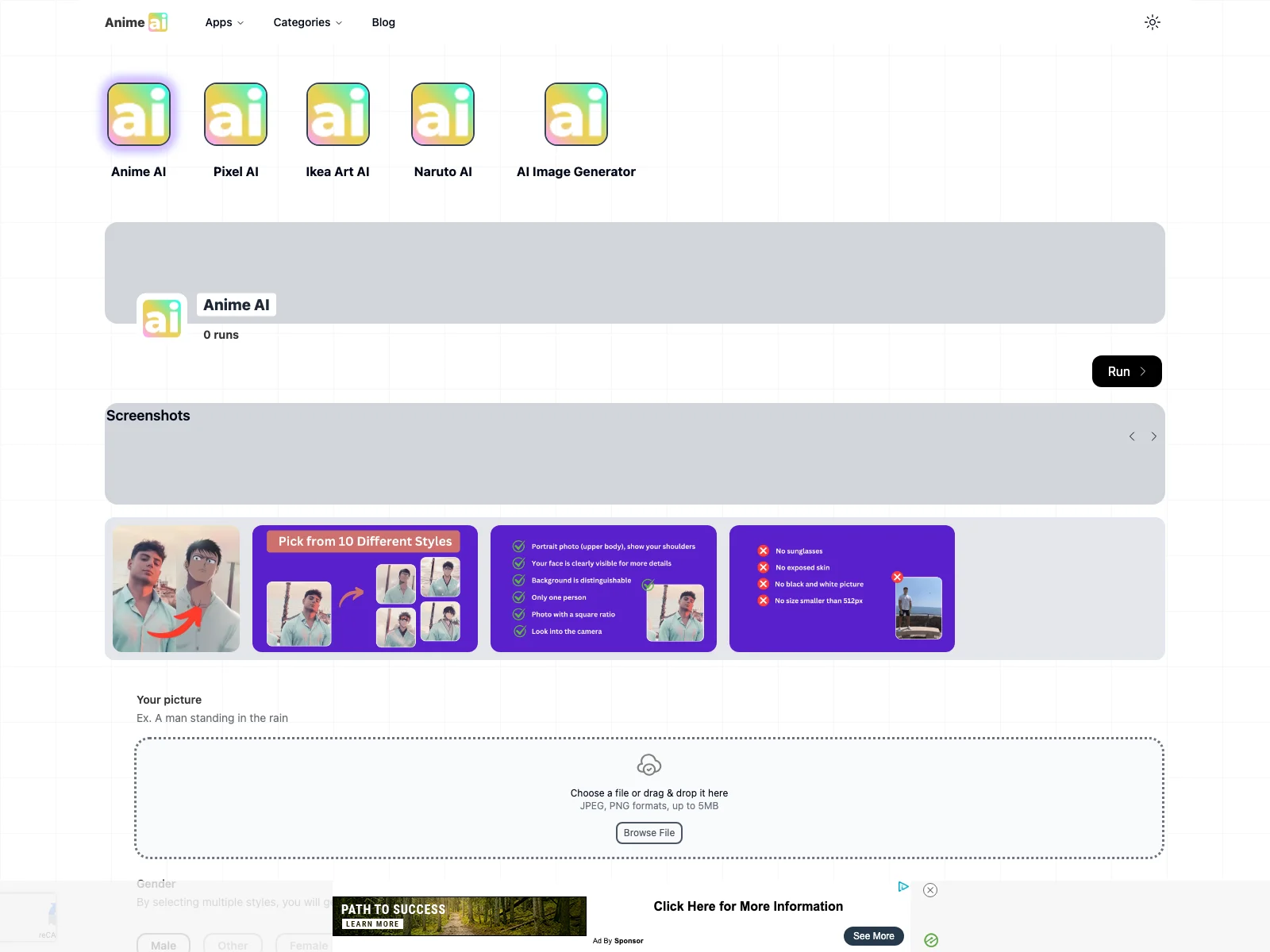The width and height of the screenshot is (1270, 952).
Task: Open the Blog page
Action: pos(383,22)
